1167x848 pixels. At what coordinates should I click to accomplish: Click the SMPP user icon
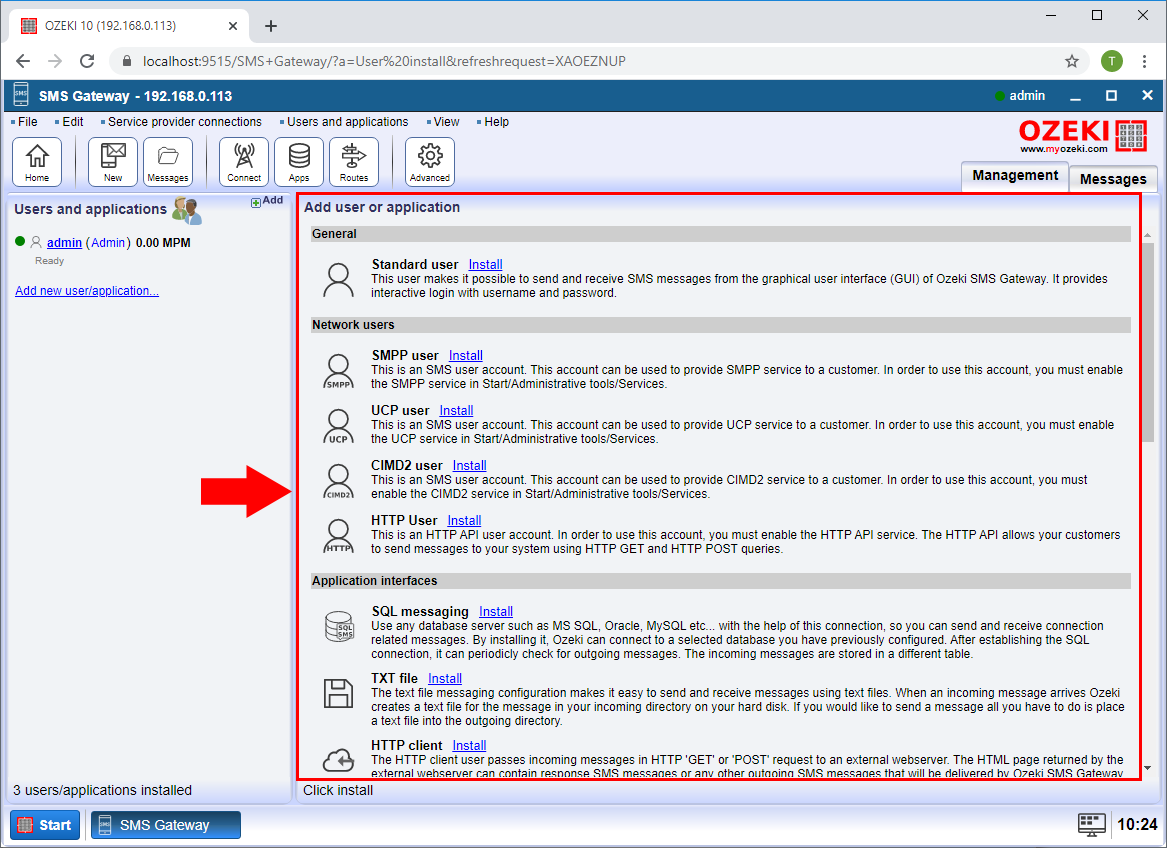point(339,371)
